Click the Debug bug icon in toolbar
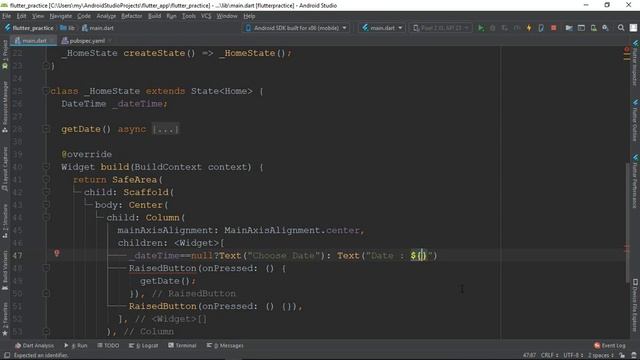The height and width of the screenshot is (360, 640). 493,28
